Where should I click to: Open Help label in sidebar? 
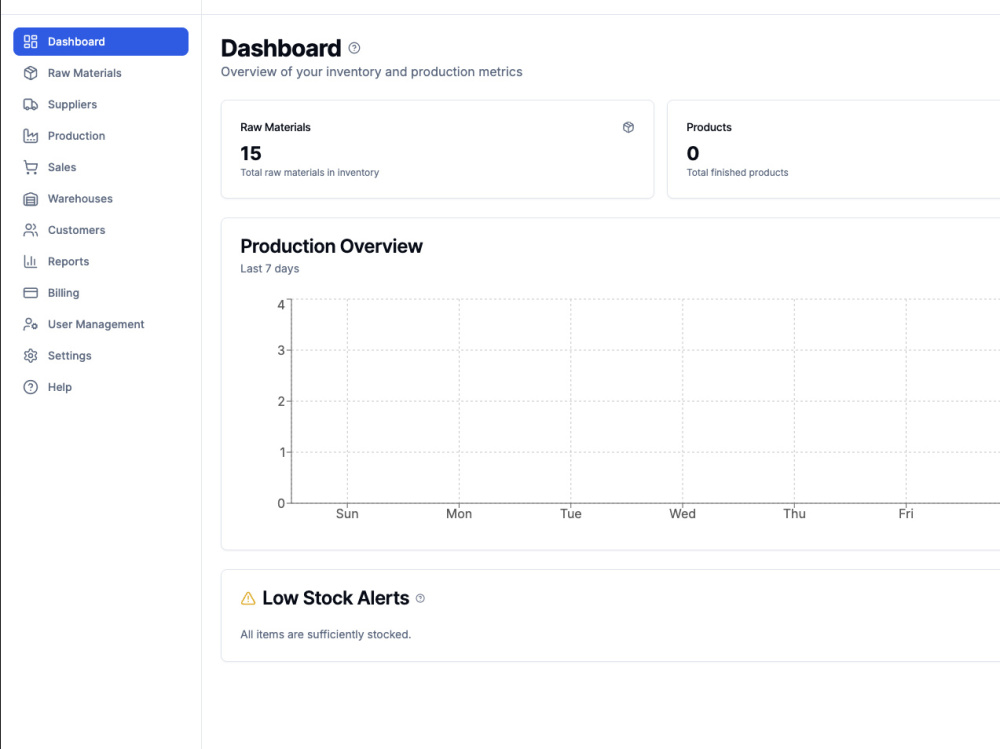tap(59, 387)
